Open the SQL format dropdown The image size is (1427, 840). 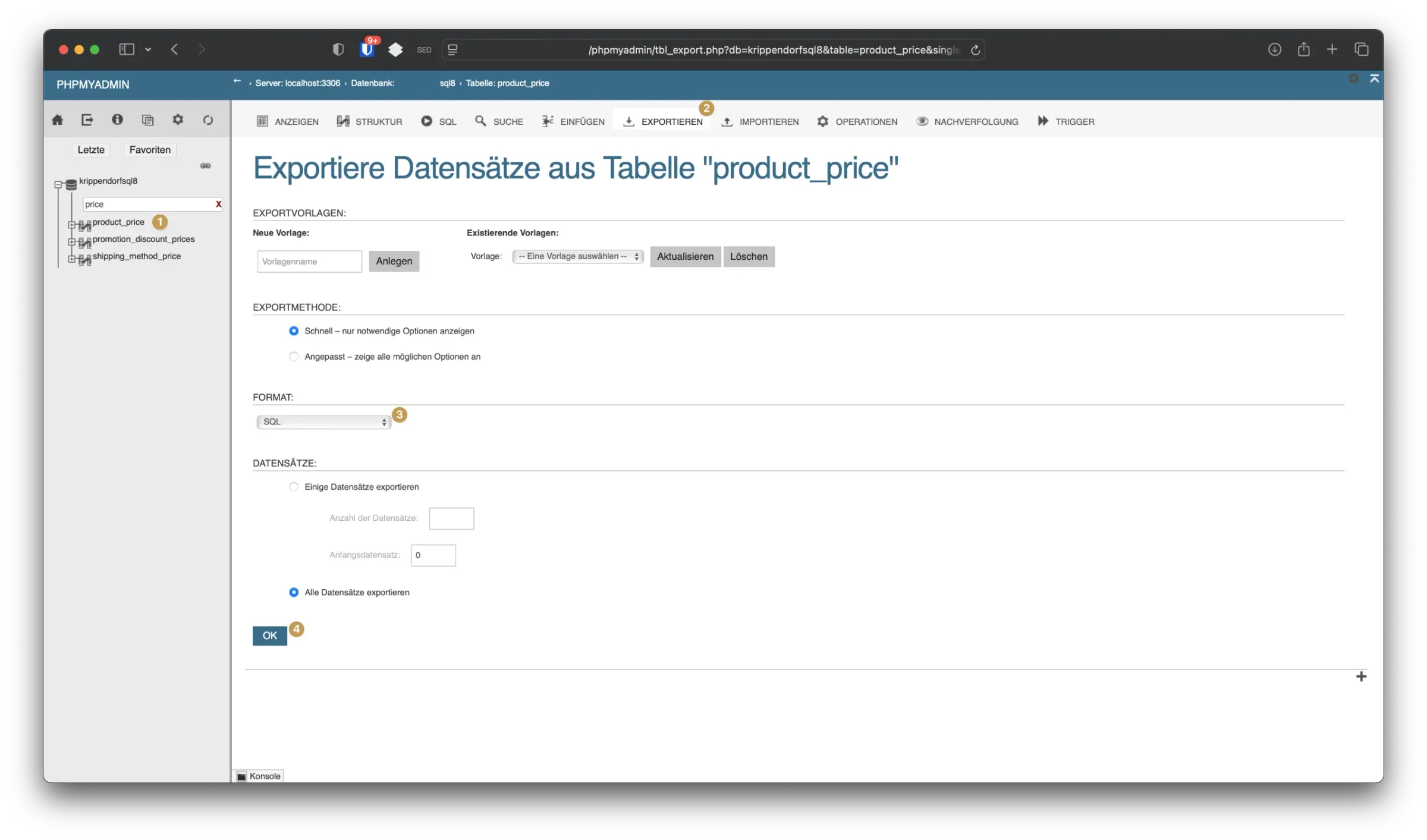[324, 422]
